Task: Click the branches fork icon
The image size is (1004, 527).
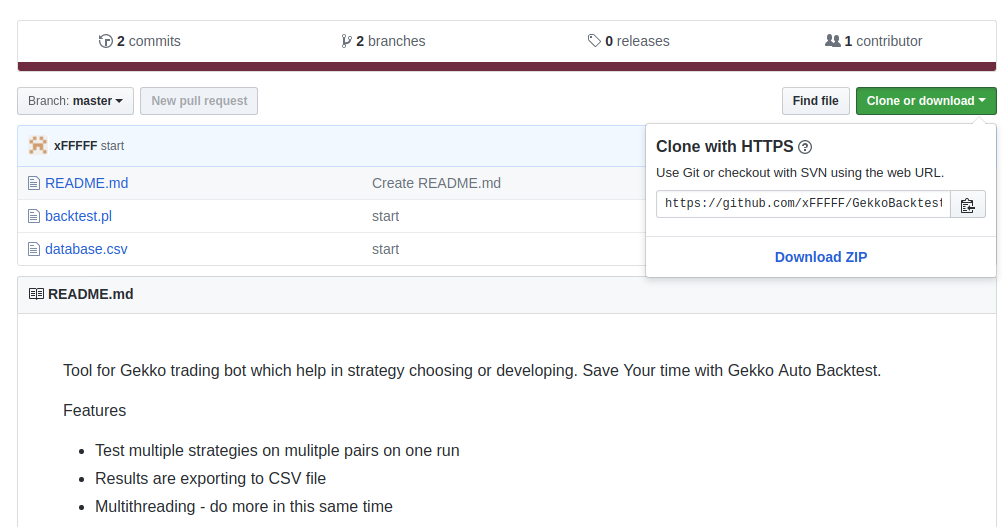Action: coord(346,41)
